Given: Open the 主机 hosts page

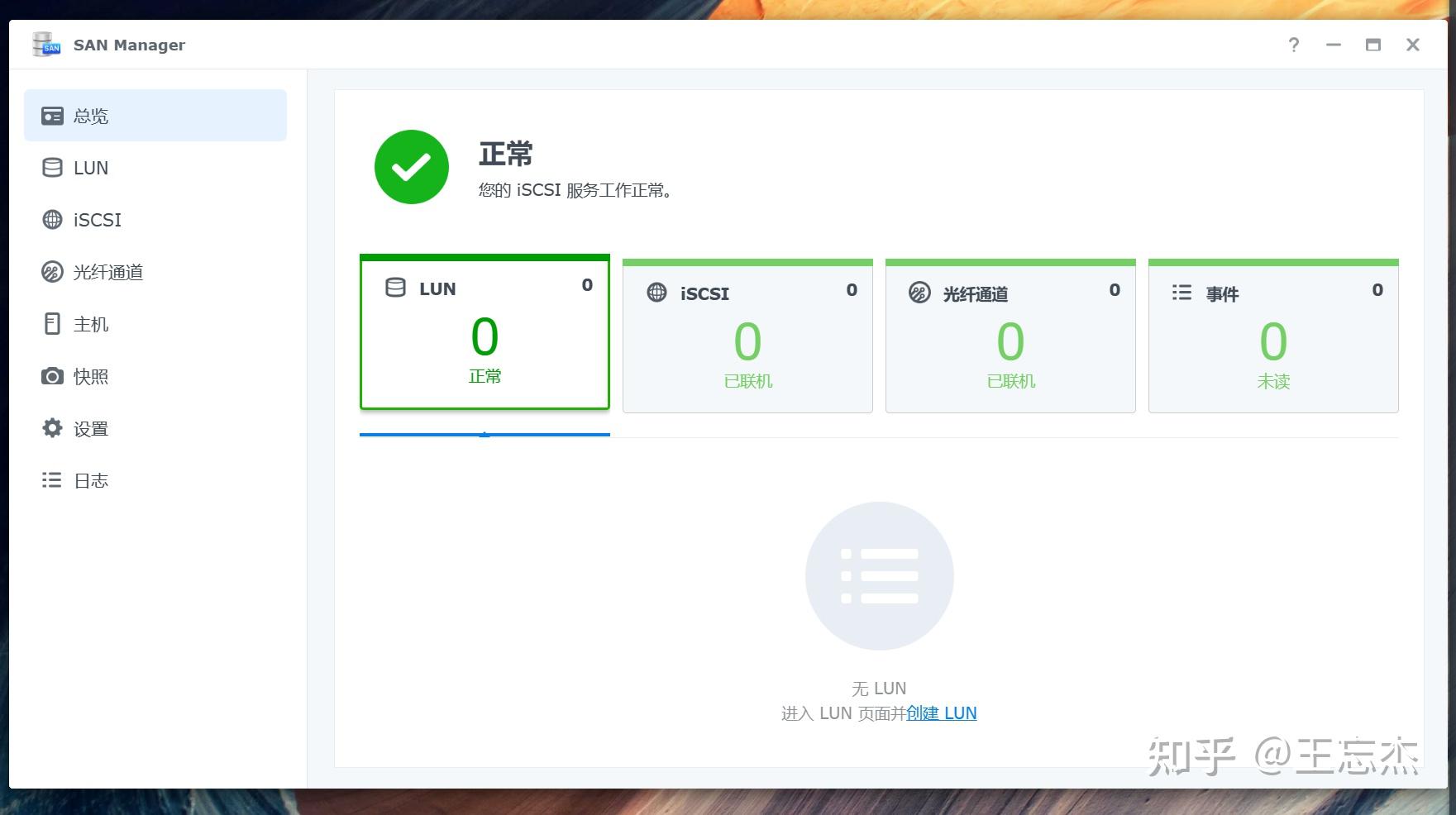Looking at the screenshot, I should tap(155, 324).
